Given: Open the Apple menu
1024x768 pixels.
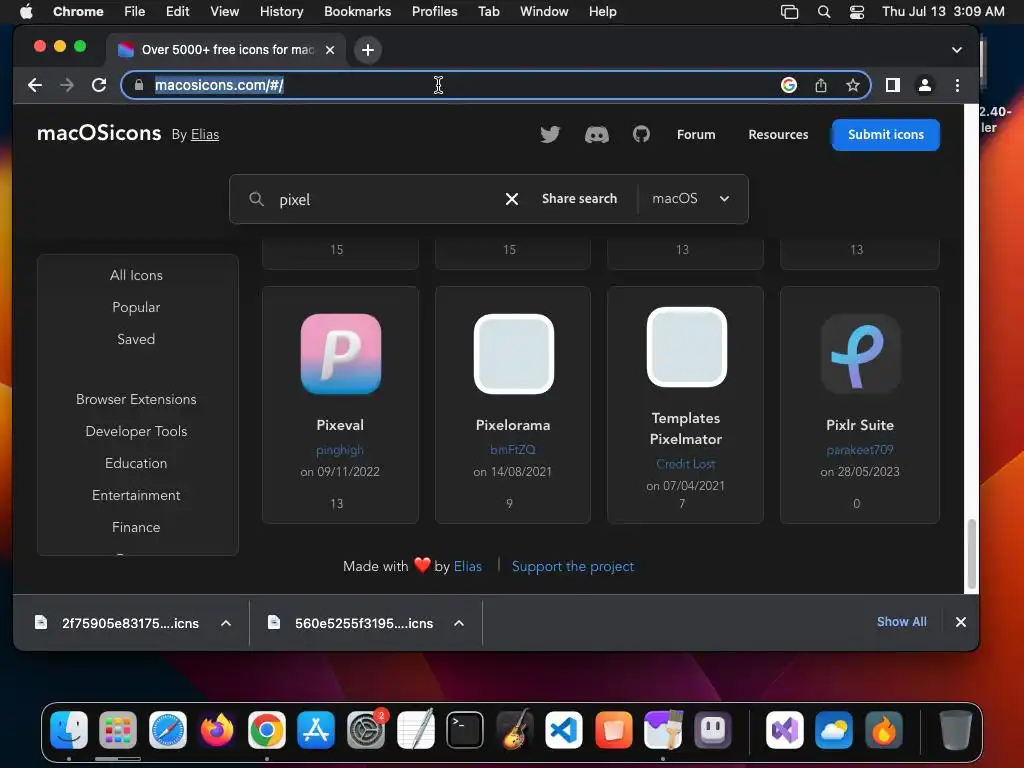Looking at the screenshot, I should click(x=26, y=11).
